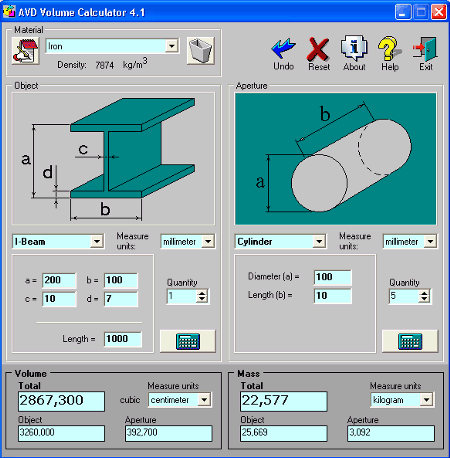Click the container bucket icon beside Iron
Screen dimensions: 450x458
coord(200,51)
